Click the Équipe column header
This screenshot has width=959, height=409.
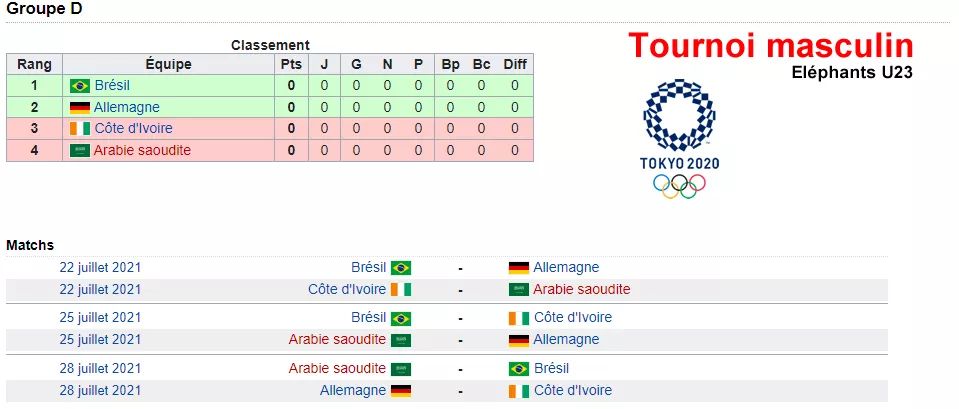(x=168, y=64)
